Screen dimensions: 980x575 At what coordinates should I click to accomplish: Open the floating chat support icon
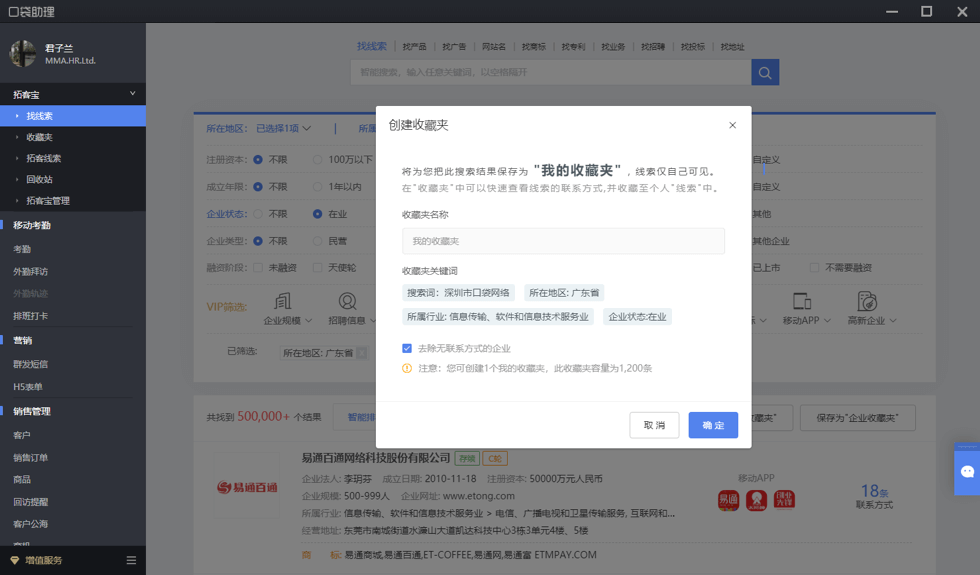tap(967, 471)
